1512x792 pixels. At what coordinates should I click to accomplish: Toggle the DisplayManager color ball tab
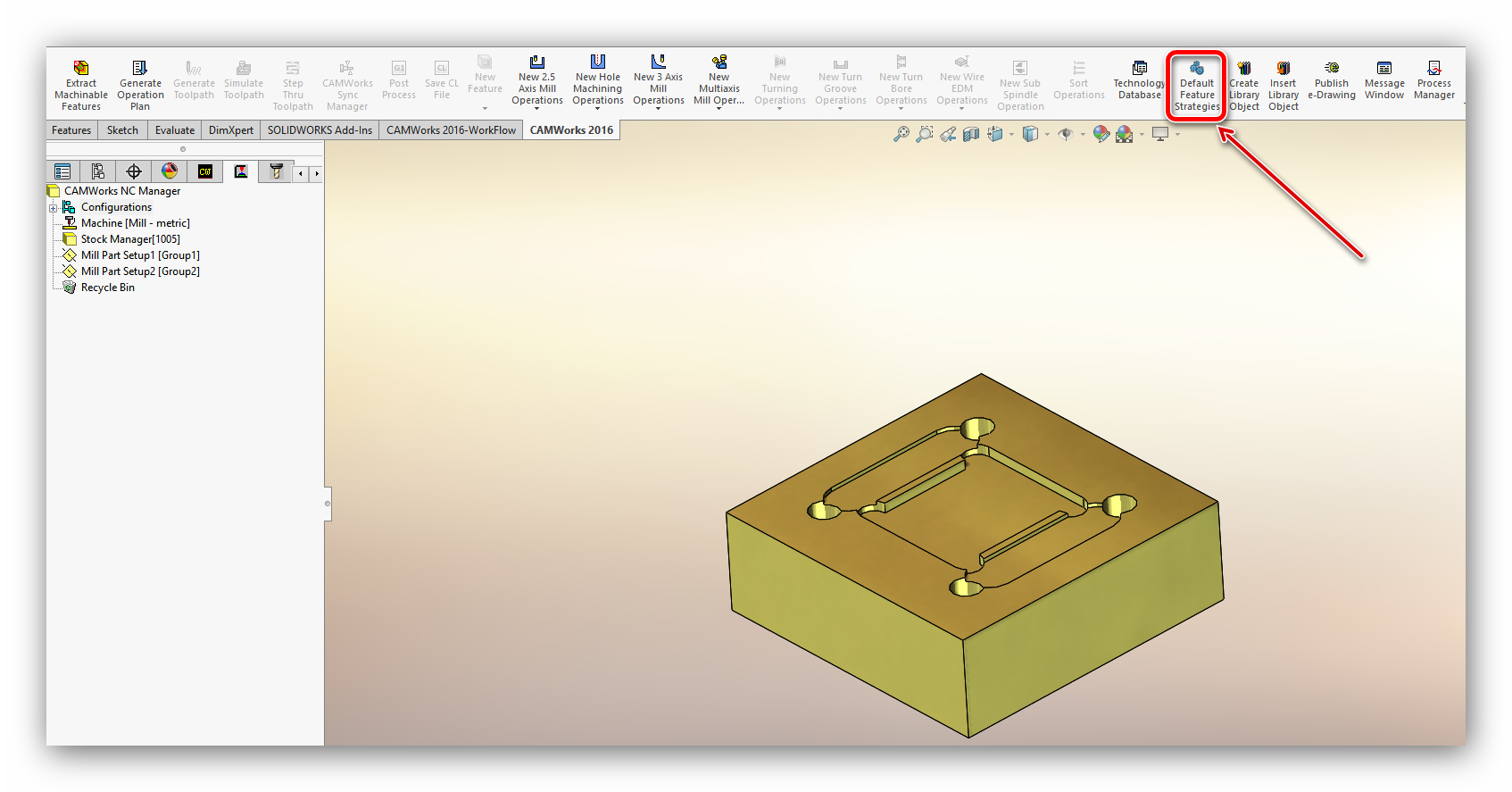pyautogui.click(x=170, y=171)
